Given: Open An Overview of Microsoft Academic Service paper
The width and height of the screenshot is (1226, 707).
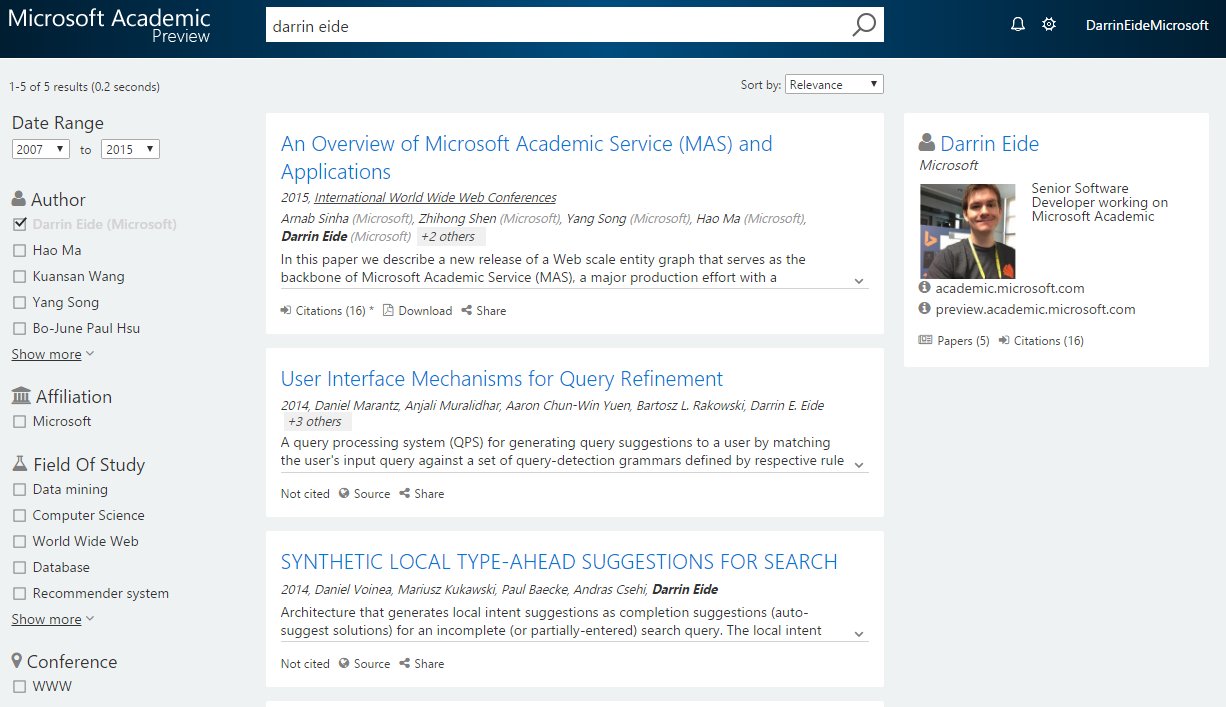Looking at the screenshot, I should coord(527,157).
